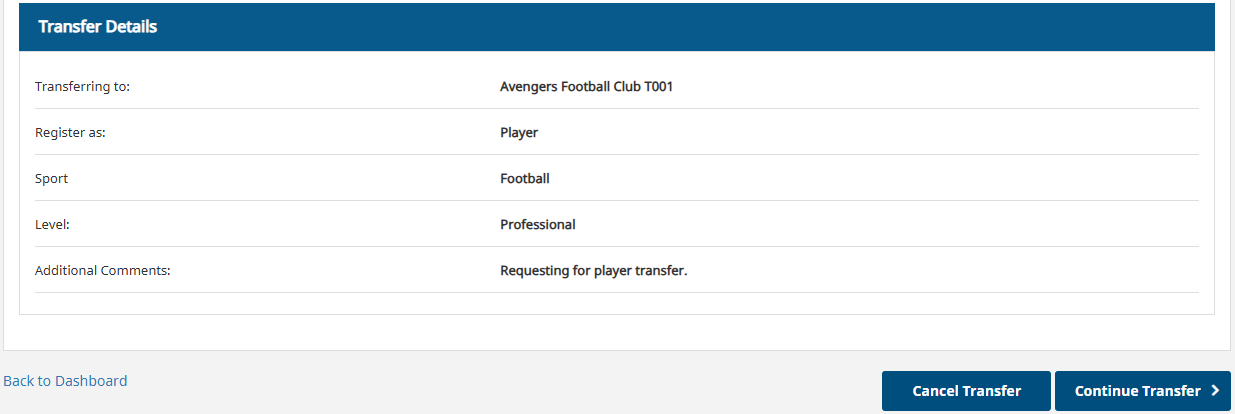1235x414 pixels.
Task: Select the 'Transferring to:' label
Action: pos(83,87)
